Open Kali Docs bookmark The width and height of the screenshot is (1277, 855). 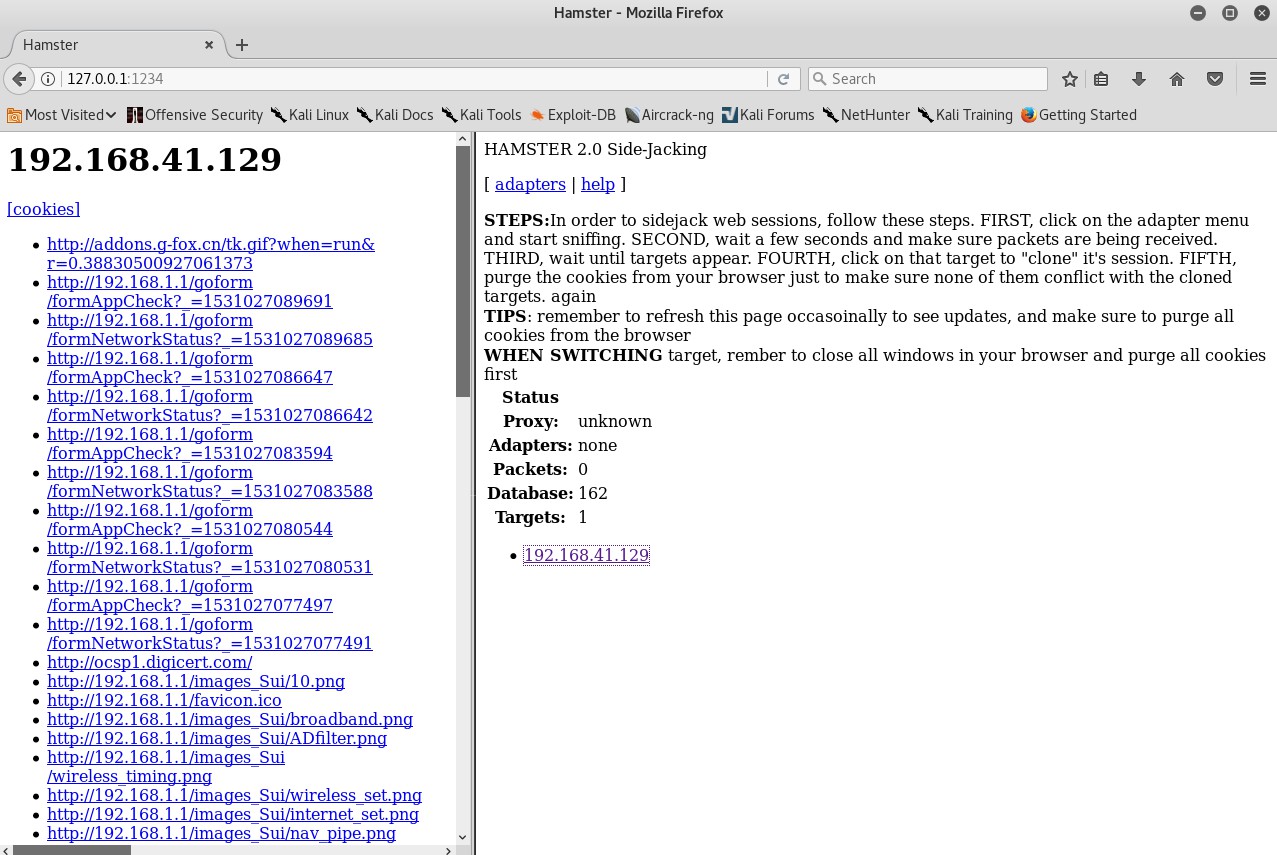[x=395, y=115]
